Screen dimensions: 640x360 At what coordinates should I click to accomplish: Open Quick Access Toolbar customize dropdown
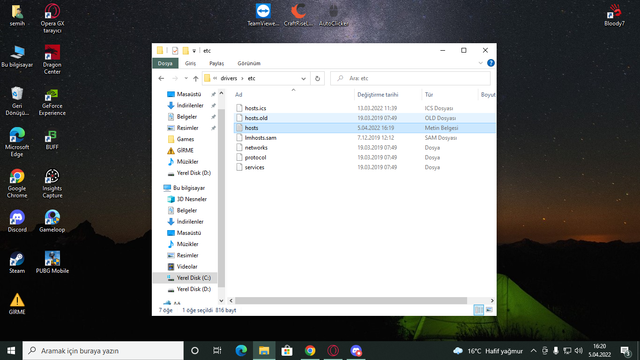coord(194,51)
